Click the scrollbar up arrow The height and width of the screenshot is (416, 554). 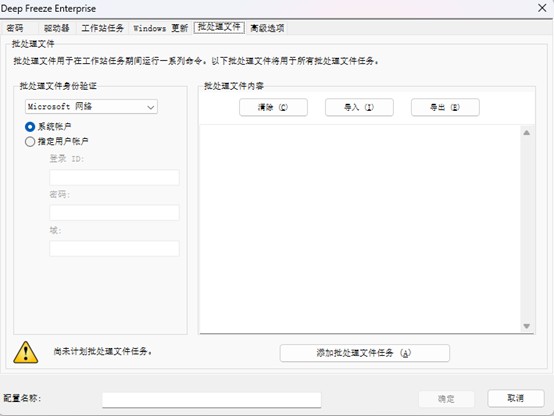pyautogui.click(x=526, y=133)
